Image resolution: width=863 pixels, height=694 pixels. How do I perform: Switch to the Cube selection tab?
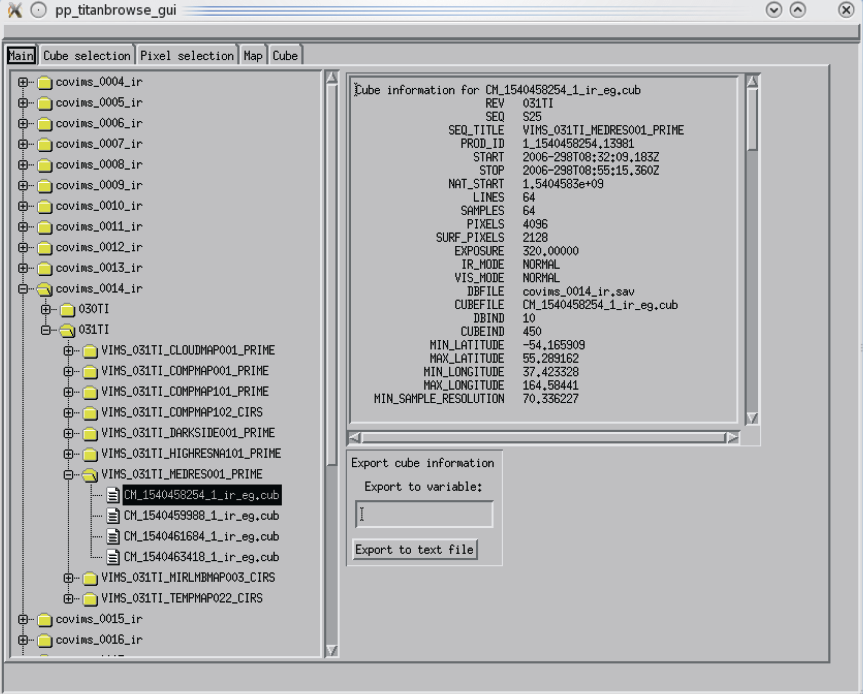click(x=87, y=56)
